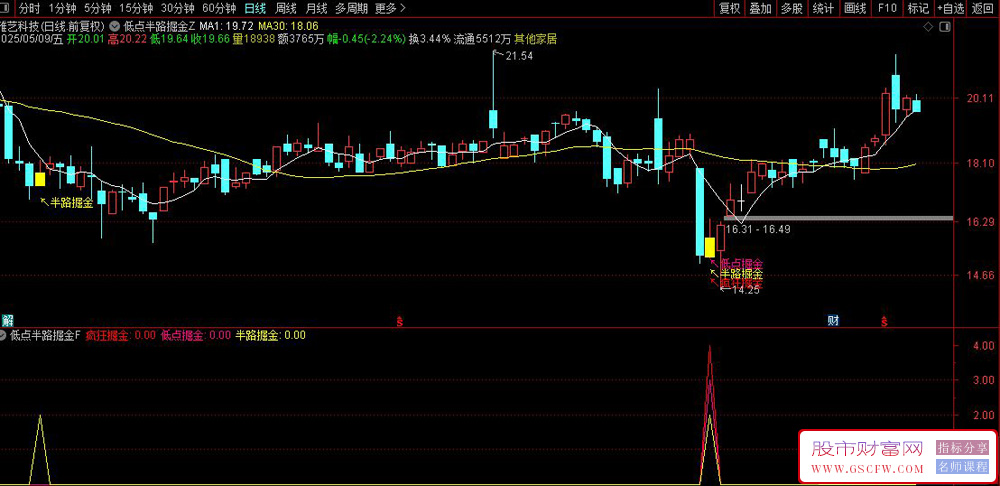
Task: Click the 18.10 price axis label
Action: click(979, 163)
